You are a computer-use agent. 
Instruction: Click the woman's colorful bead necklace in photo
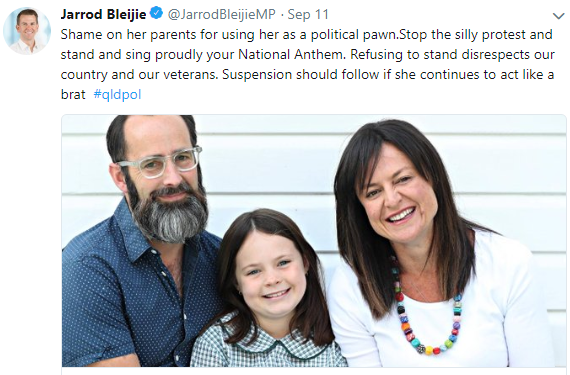[426, 307]
